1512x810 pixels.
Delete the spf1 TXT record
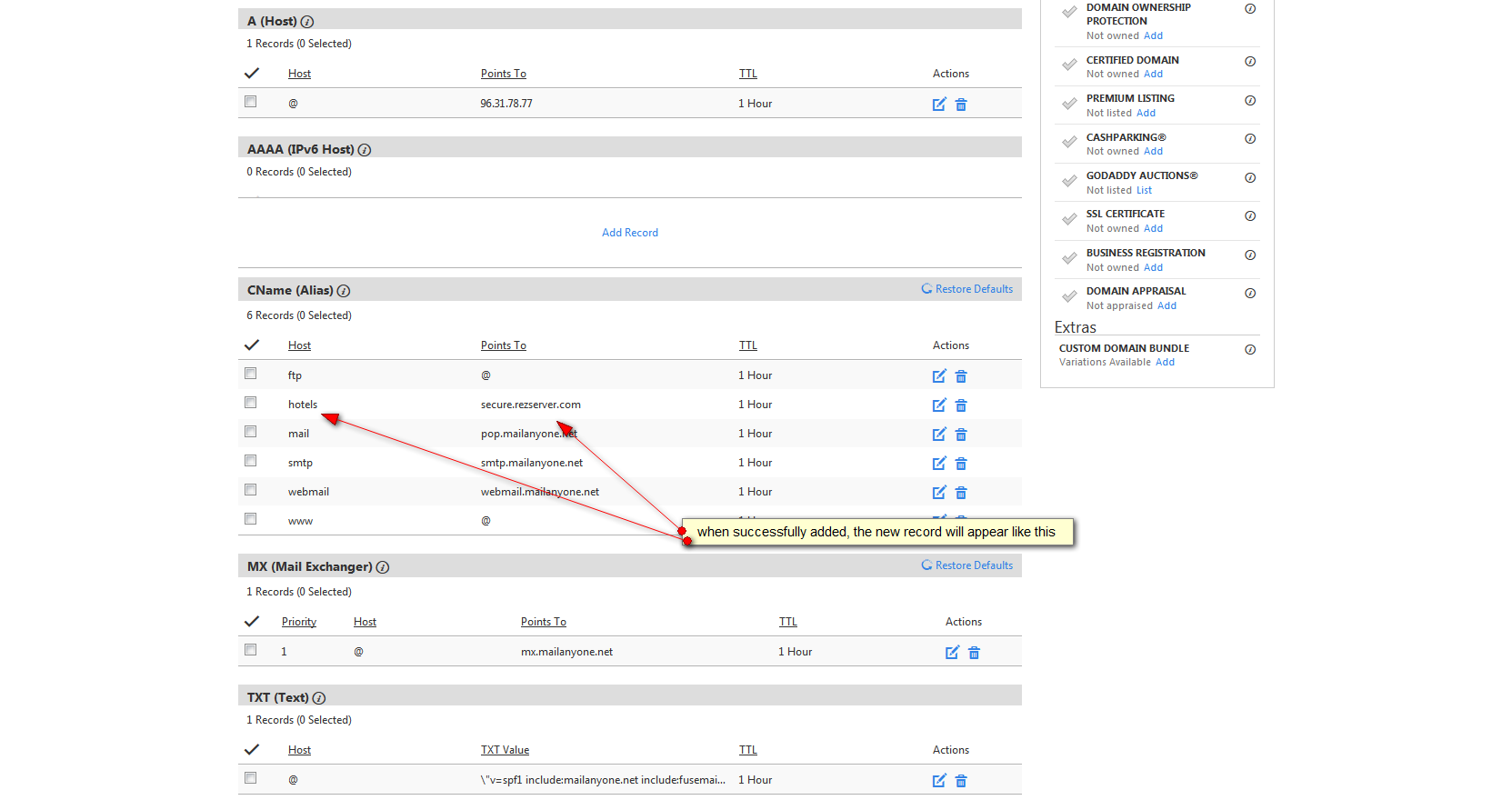click(x=961, y=781)
